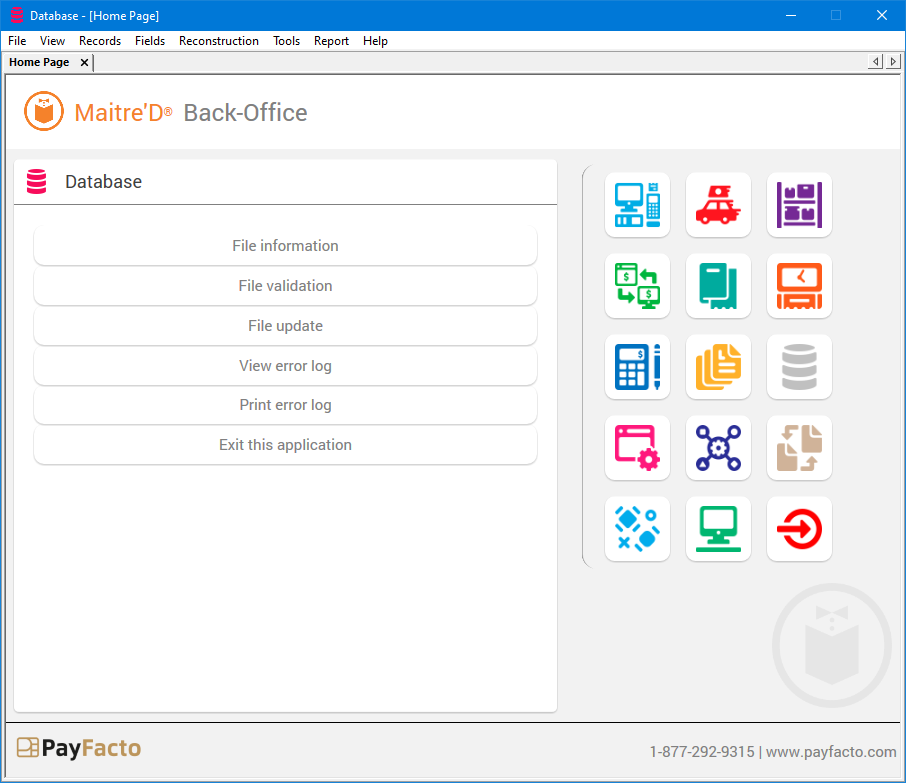Select the Electronic Funds Transfer module icon
906x783 pixels.
point(637,286)
